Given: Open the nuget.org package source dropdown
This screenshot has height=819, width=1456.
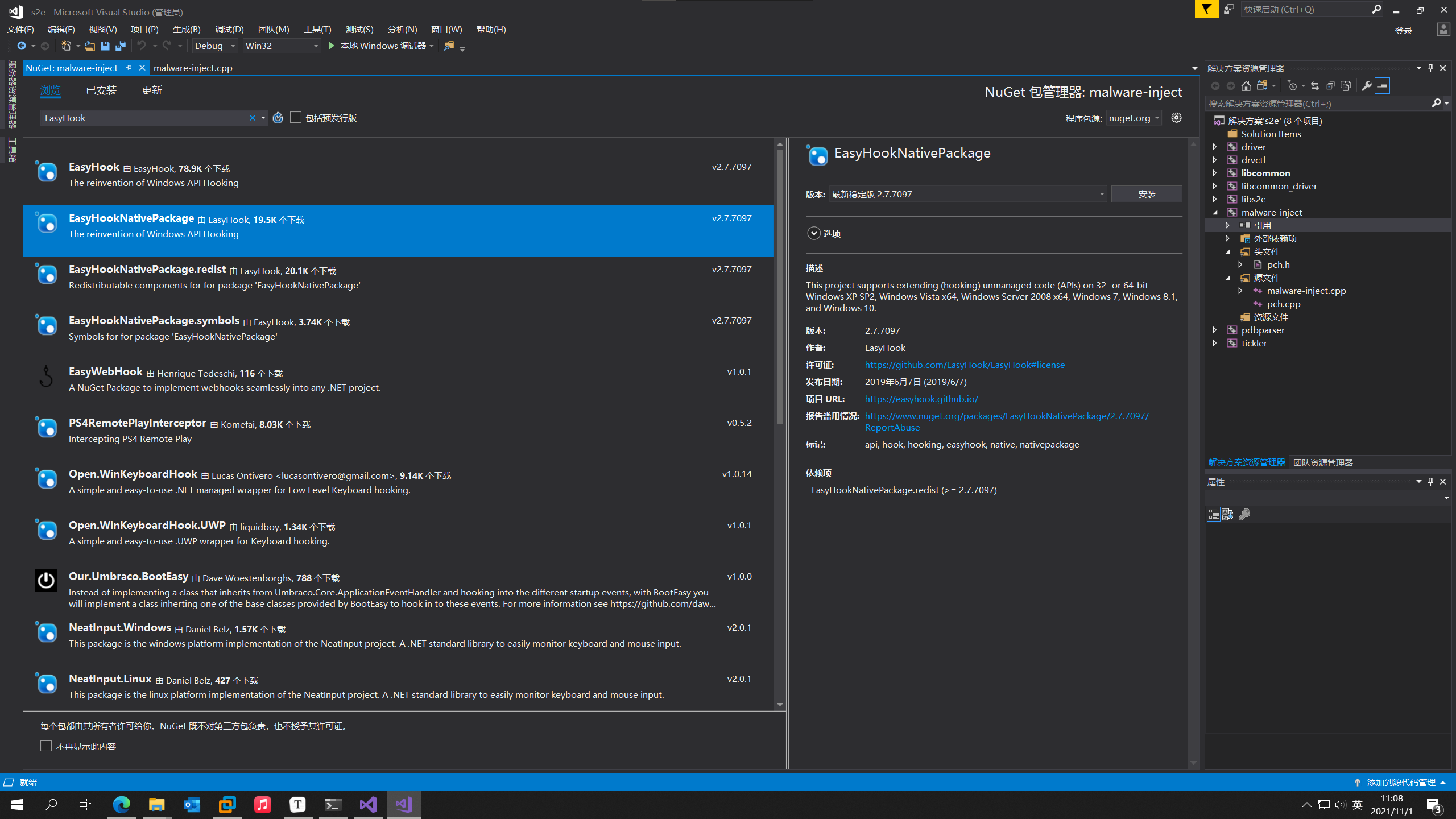Looking at the screenshot, I should pyautogui.click(x=1134, y=118).
